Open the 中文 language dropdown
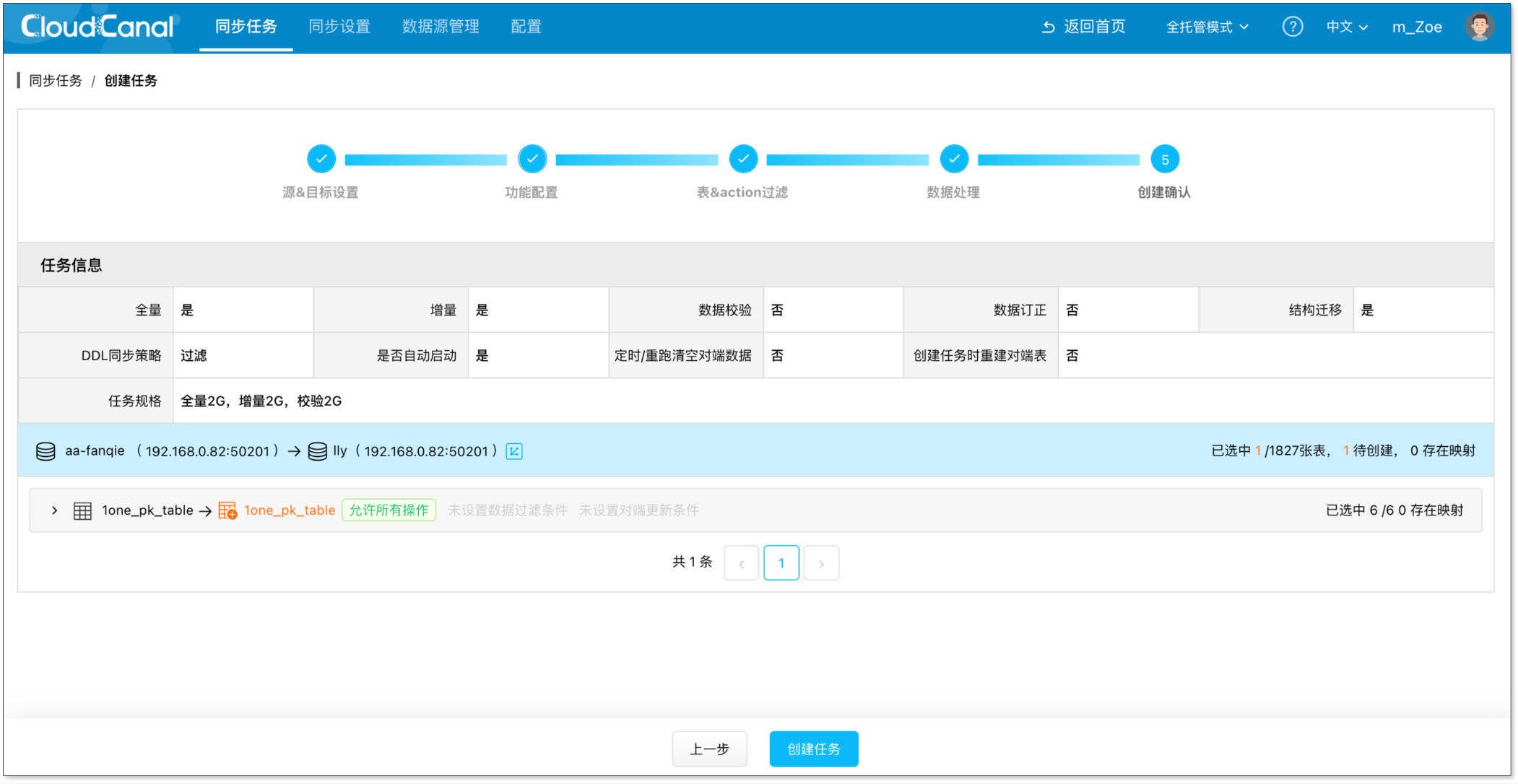This screenshot has height=784, width=1518. point(1345,26)
